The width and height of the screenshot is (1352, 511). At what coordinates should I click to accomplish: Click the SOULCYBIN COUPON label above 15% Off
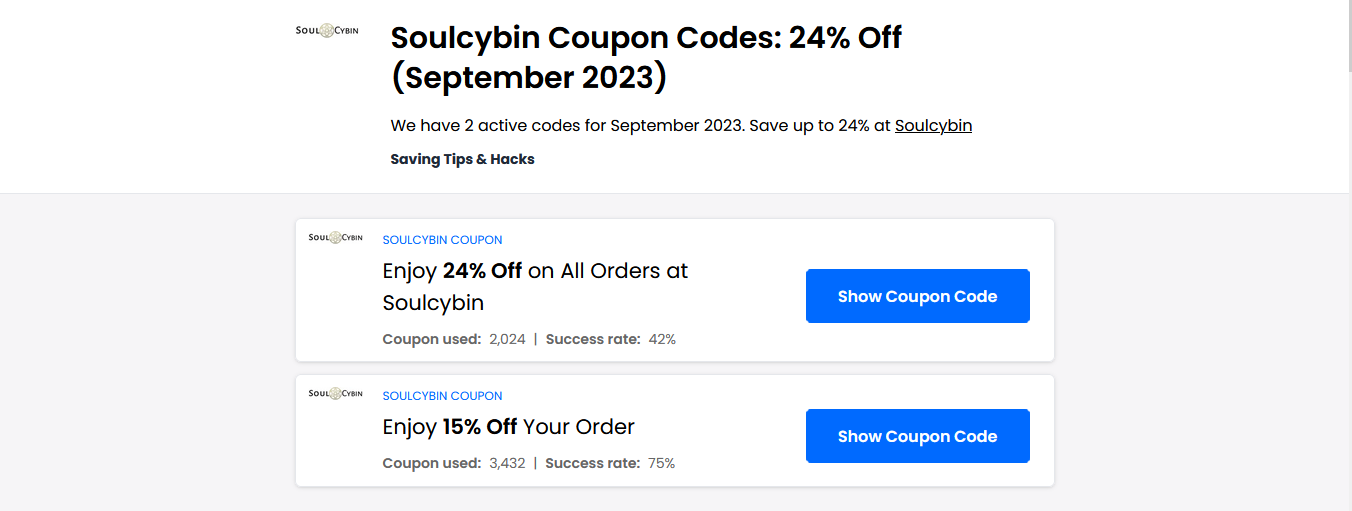point(442,396)
